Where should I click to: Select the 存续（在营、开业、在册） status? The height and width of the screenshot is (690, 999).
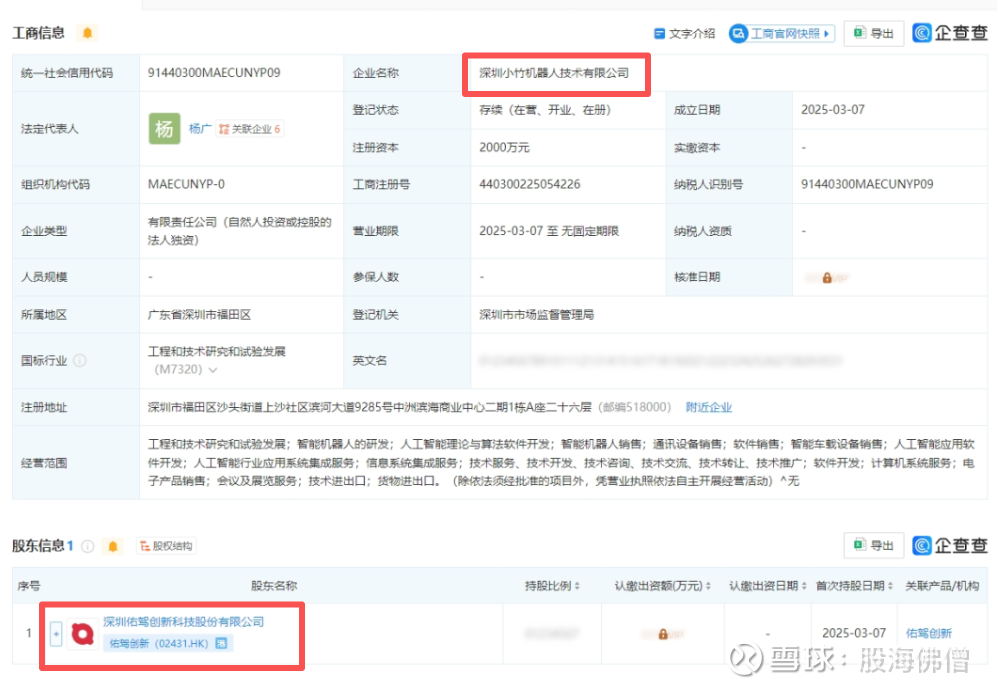point(545,110)
